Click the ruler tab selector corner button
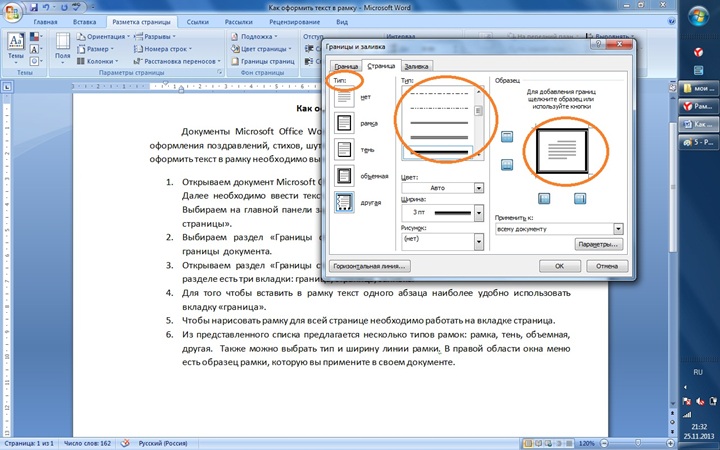This screenshot has height=450, width=720. click(x=8, y=86)
